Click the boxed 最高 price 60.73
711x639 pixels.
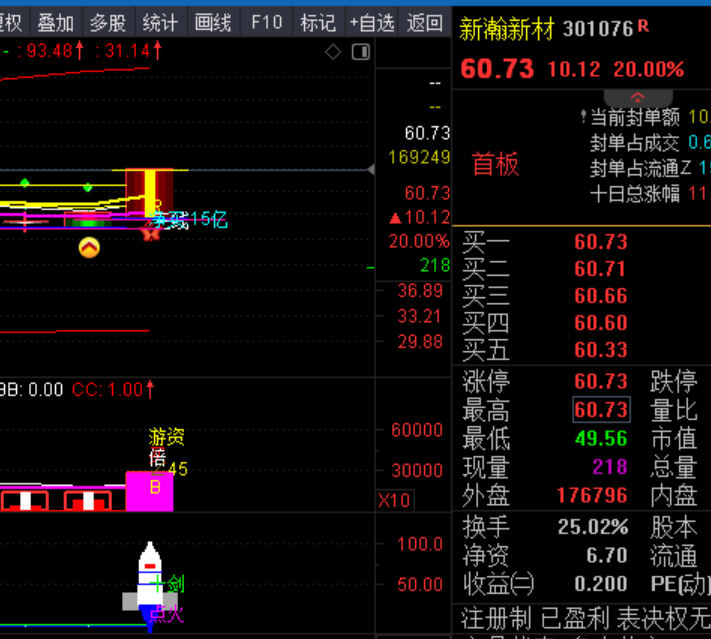[601, 410]
